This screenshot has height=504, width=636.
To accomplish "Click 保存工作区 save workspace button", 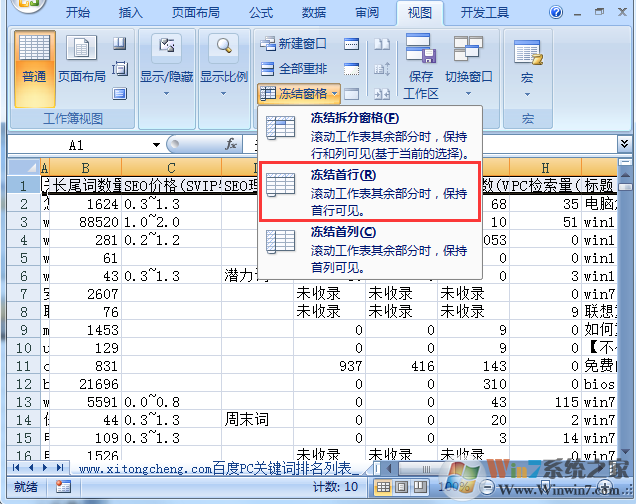I will [421, 66].
